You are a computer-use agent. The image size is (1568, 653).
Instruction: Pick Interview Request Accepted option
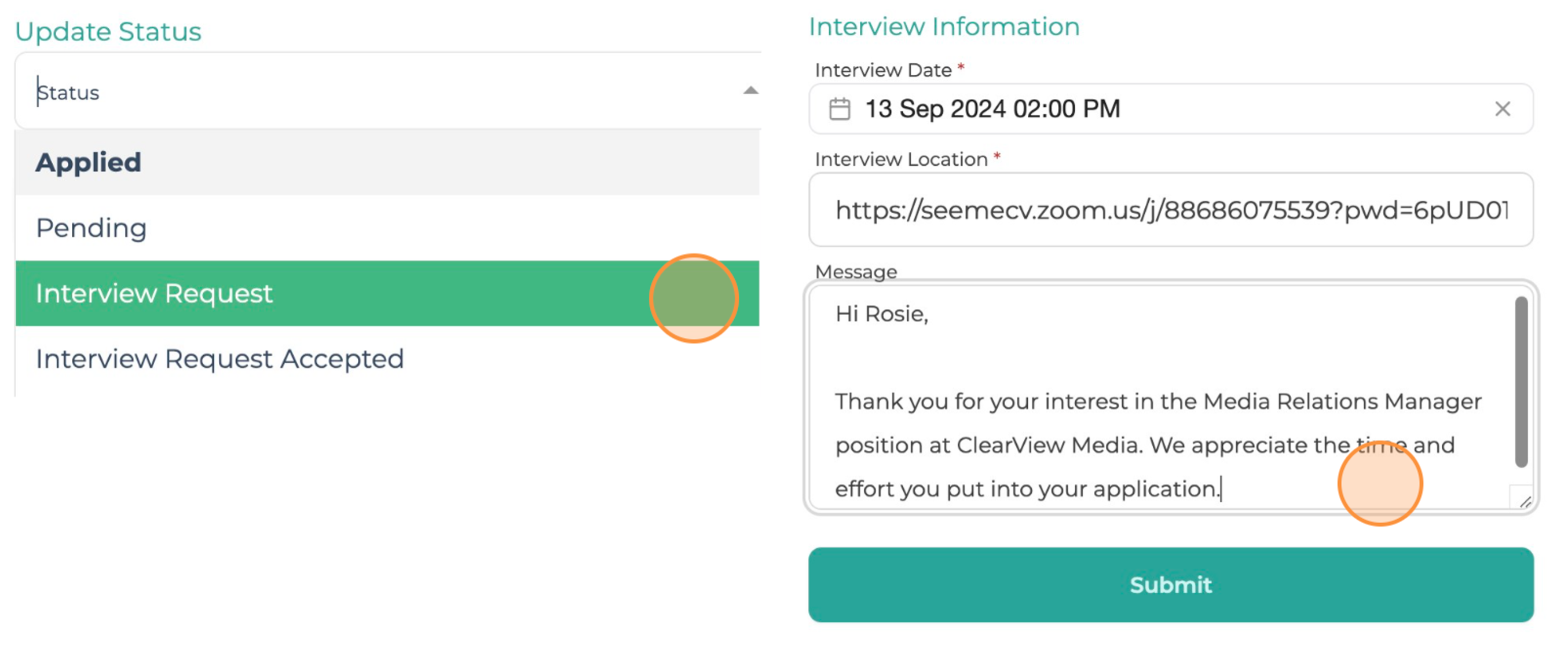[387, 359]
